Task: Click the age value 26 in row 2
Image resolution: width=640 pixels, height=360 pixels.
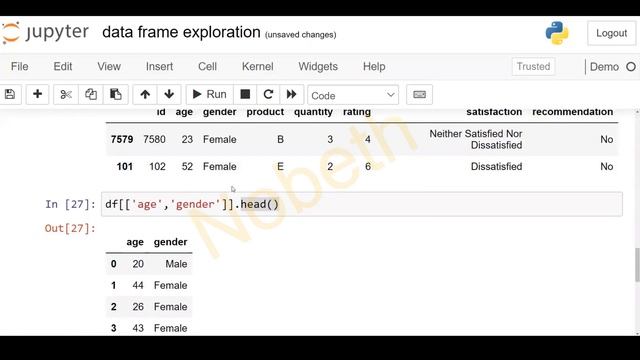Action: point(138,307)
